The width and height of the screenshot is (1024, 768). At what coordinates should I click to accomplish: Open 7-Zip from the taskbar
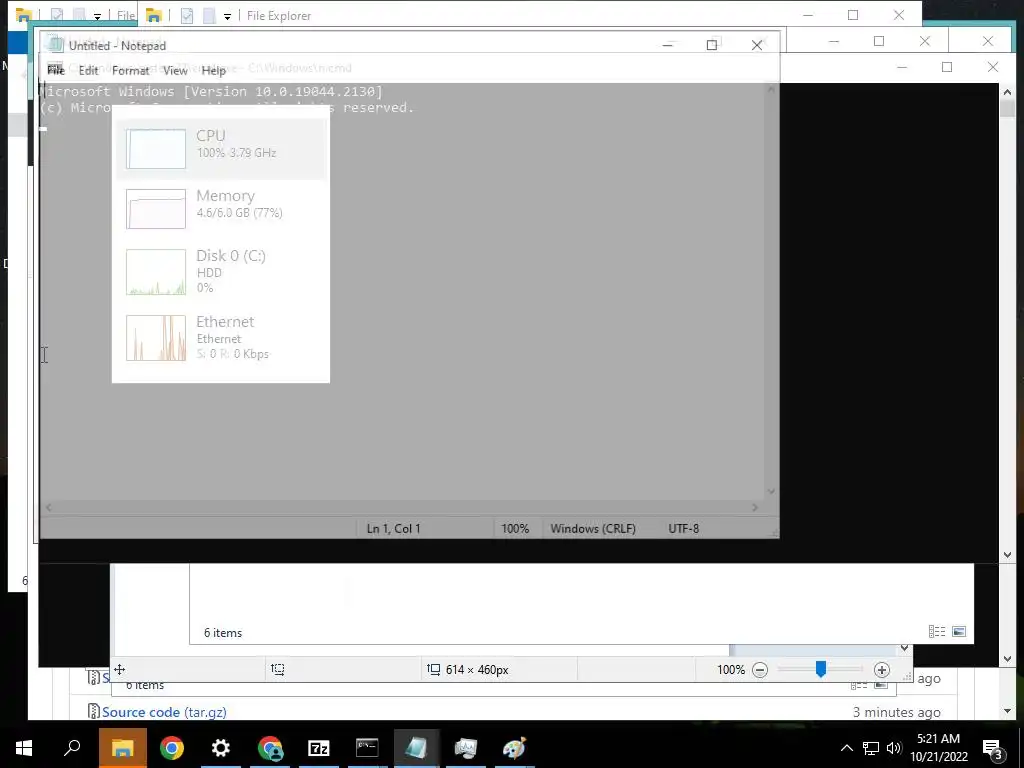click(x=319, y=748)
